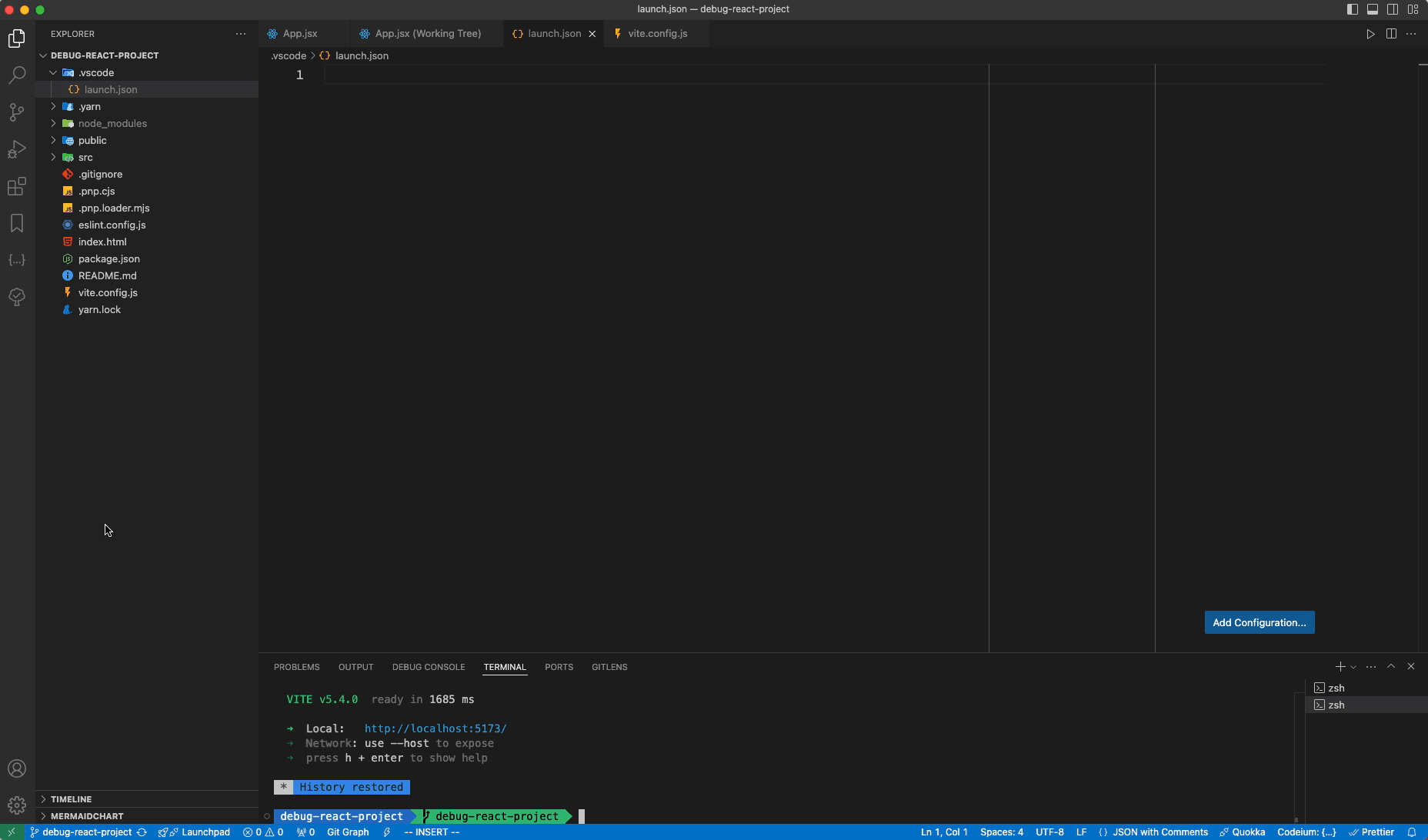Collapse the .vscode folder

point(54,72)
